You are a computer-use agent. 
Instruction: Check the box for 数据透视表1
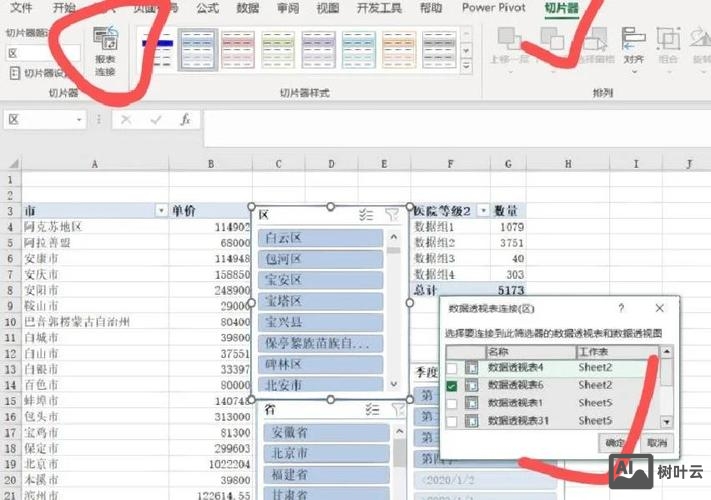click(x=452, y=403)
